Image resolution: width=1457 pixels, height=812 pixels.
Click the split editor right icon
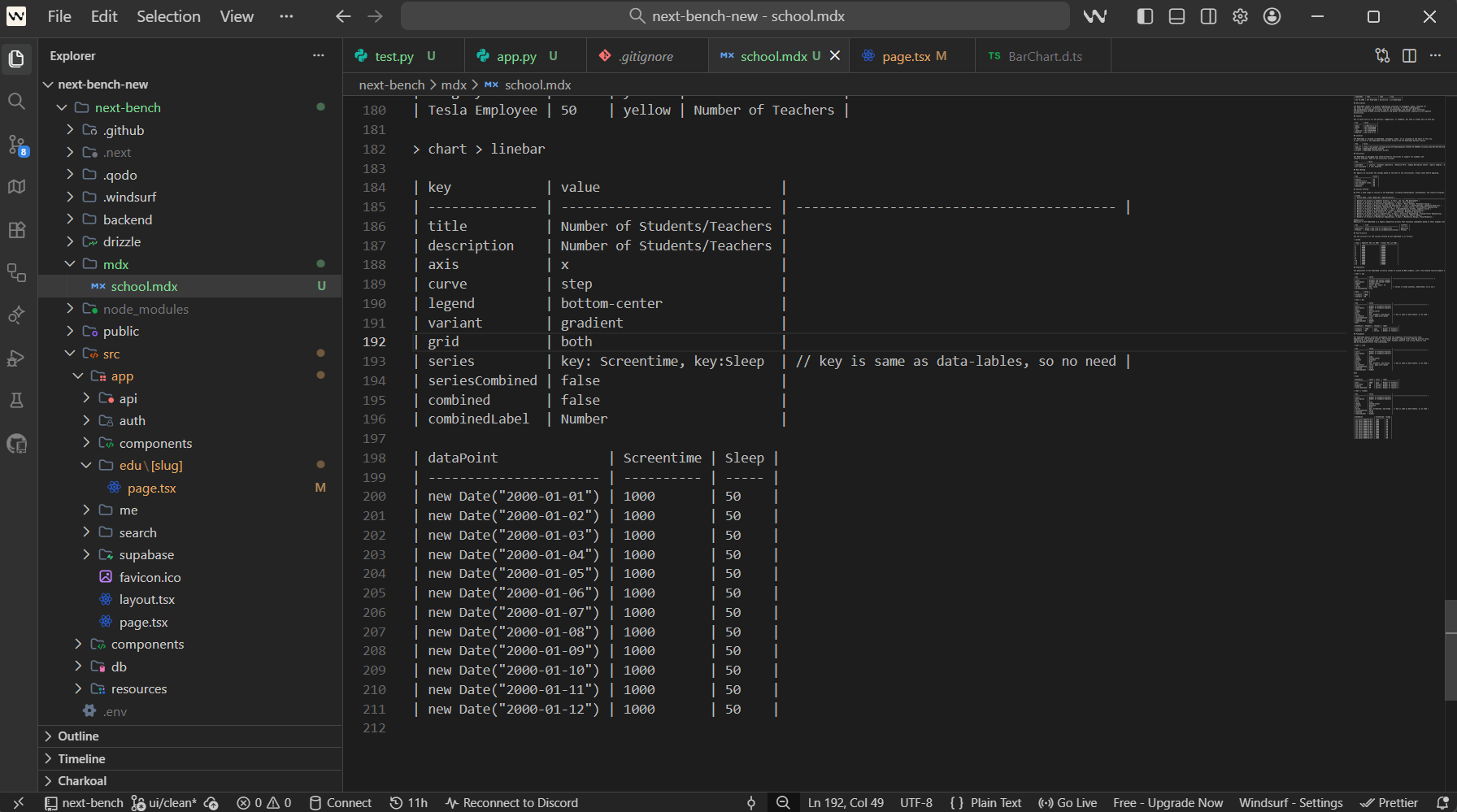click(x=1409, y=56)
